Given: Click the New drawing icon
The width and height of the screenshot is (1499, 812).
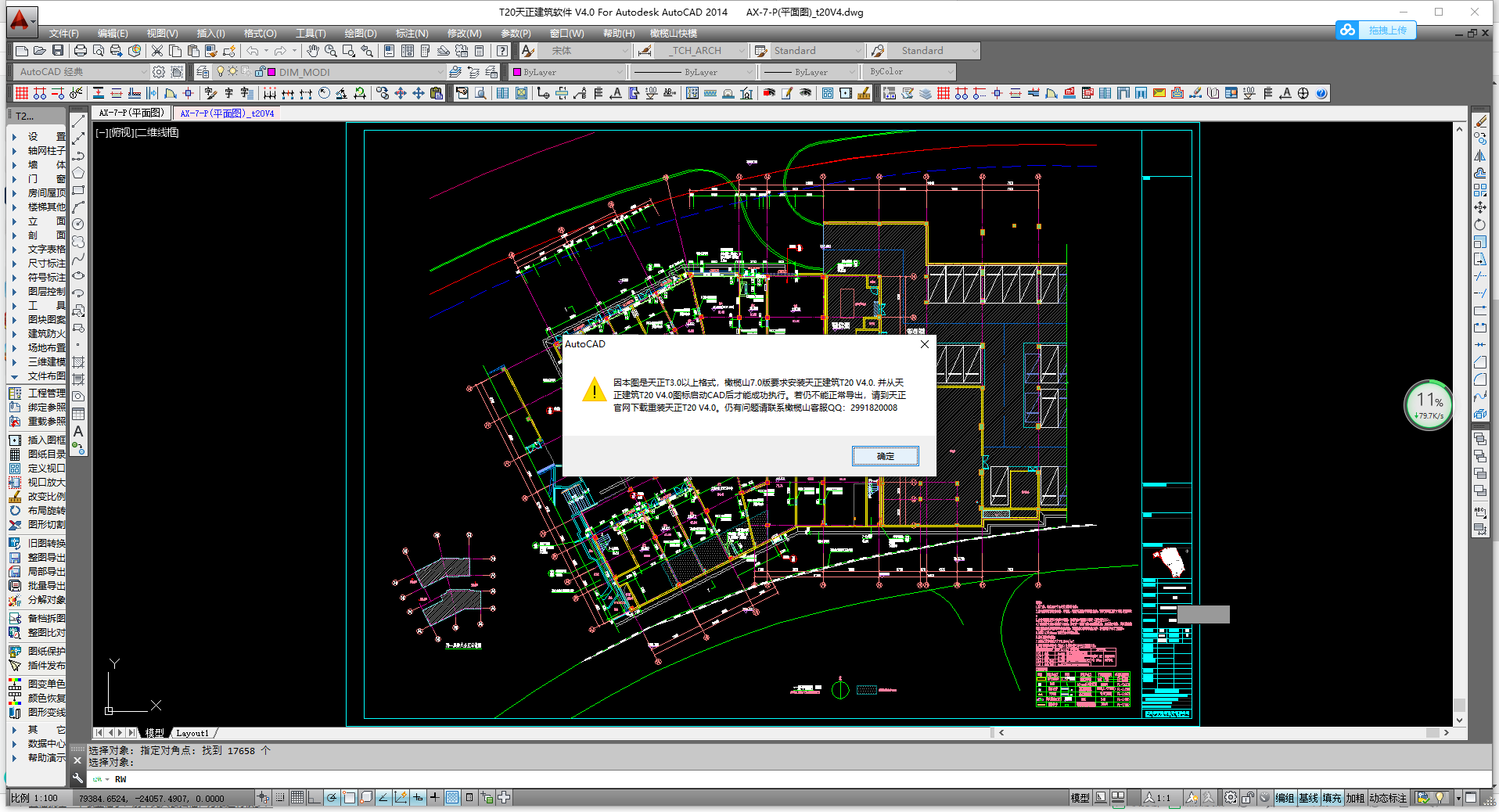Looking at the screenshot, I should tap(22, 51).
